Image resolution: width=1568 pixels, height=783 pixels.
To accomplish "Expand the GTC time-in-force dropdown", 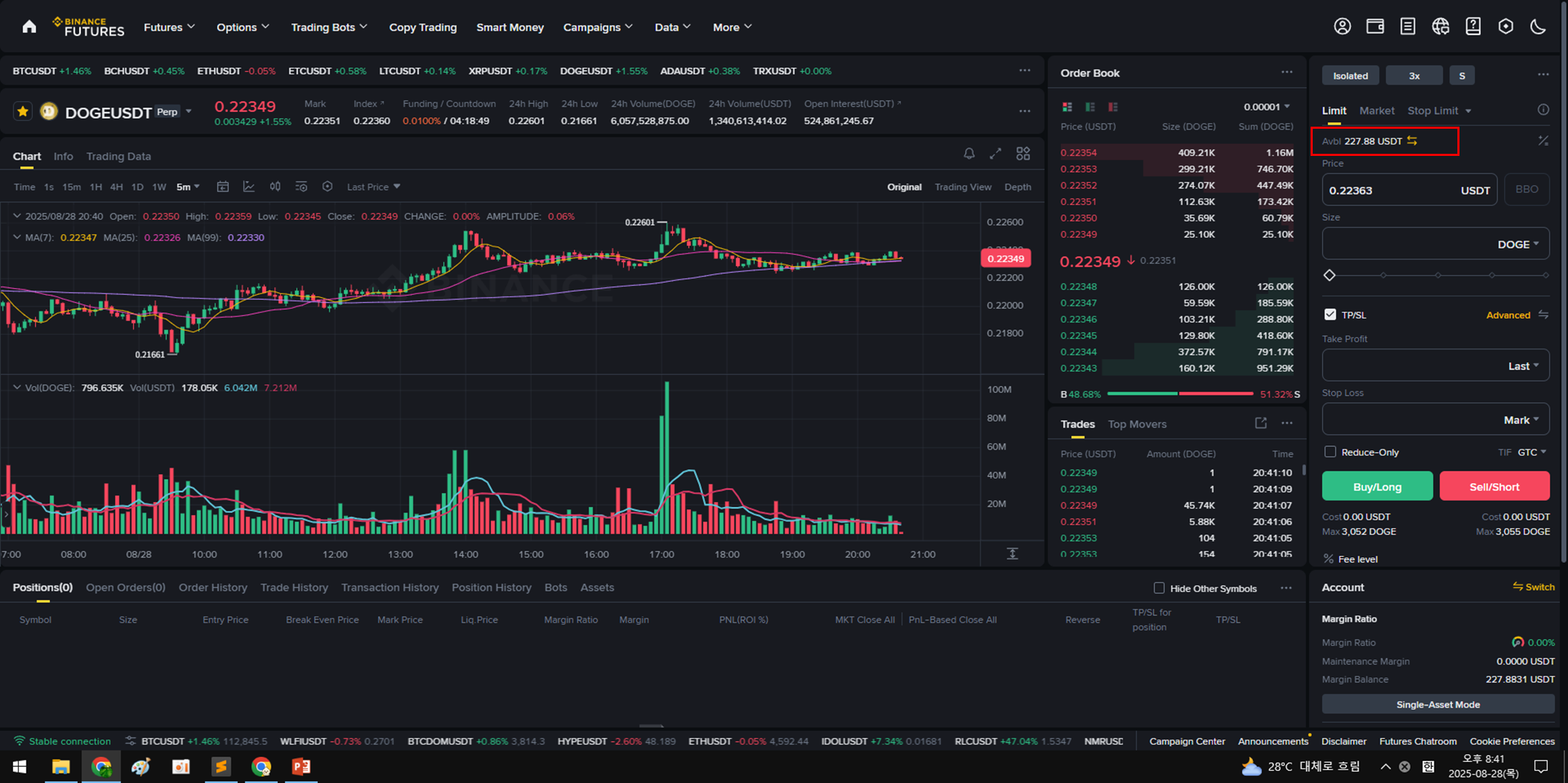I will pyautogui.click(x=1532, y=452).
